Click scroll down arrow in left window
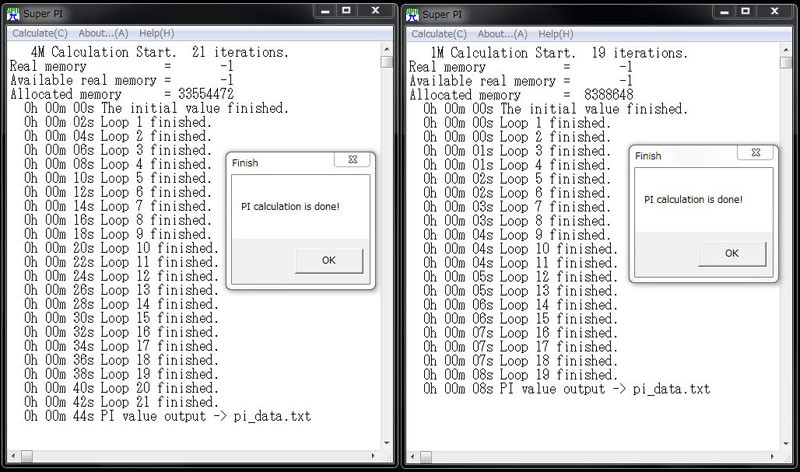 (x=387, y=443)
